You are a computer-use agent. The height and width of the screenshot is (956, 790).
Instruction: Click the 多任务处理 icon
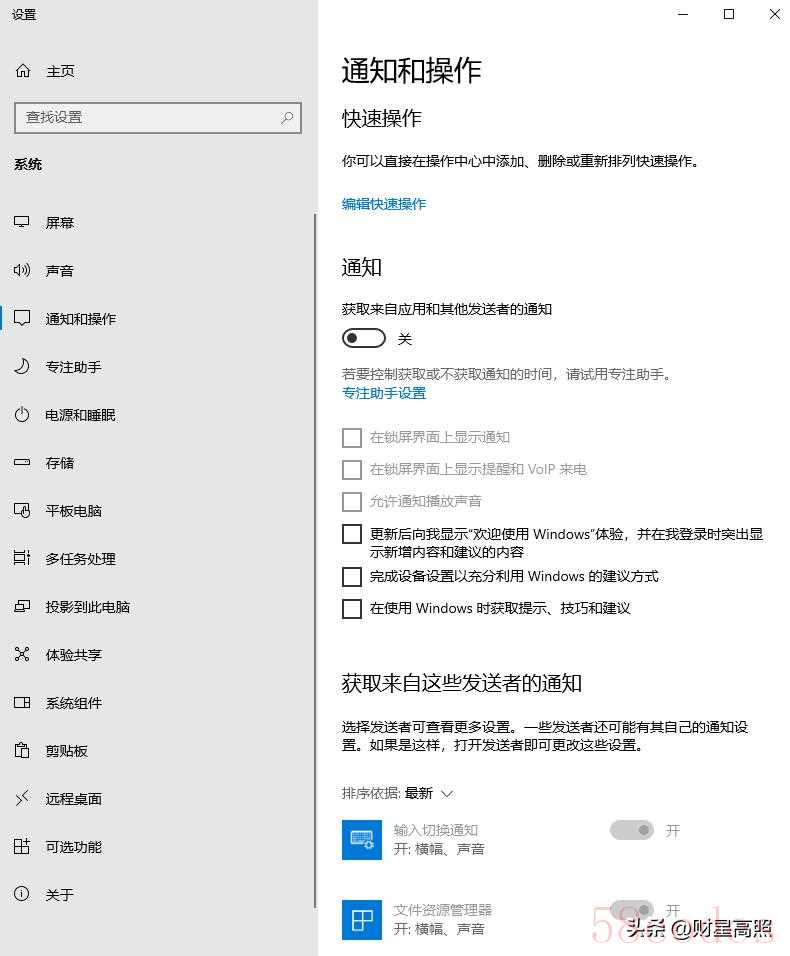pos(22,558)
